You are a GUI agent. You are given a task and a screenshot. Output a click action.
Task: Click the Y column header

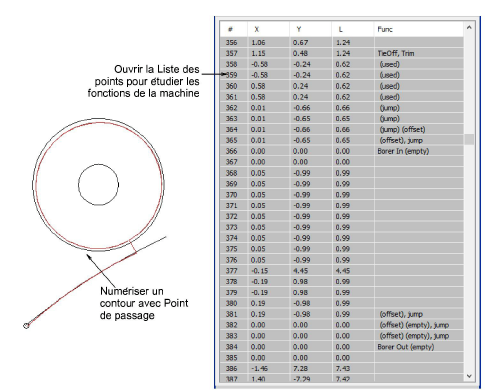coord(310,29)
